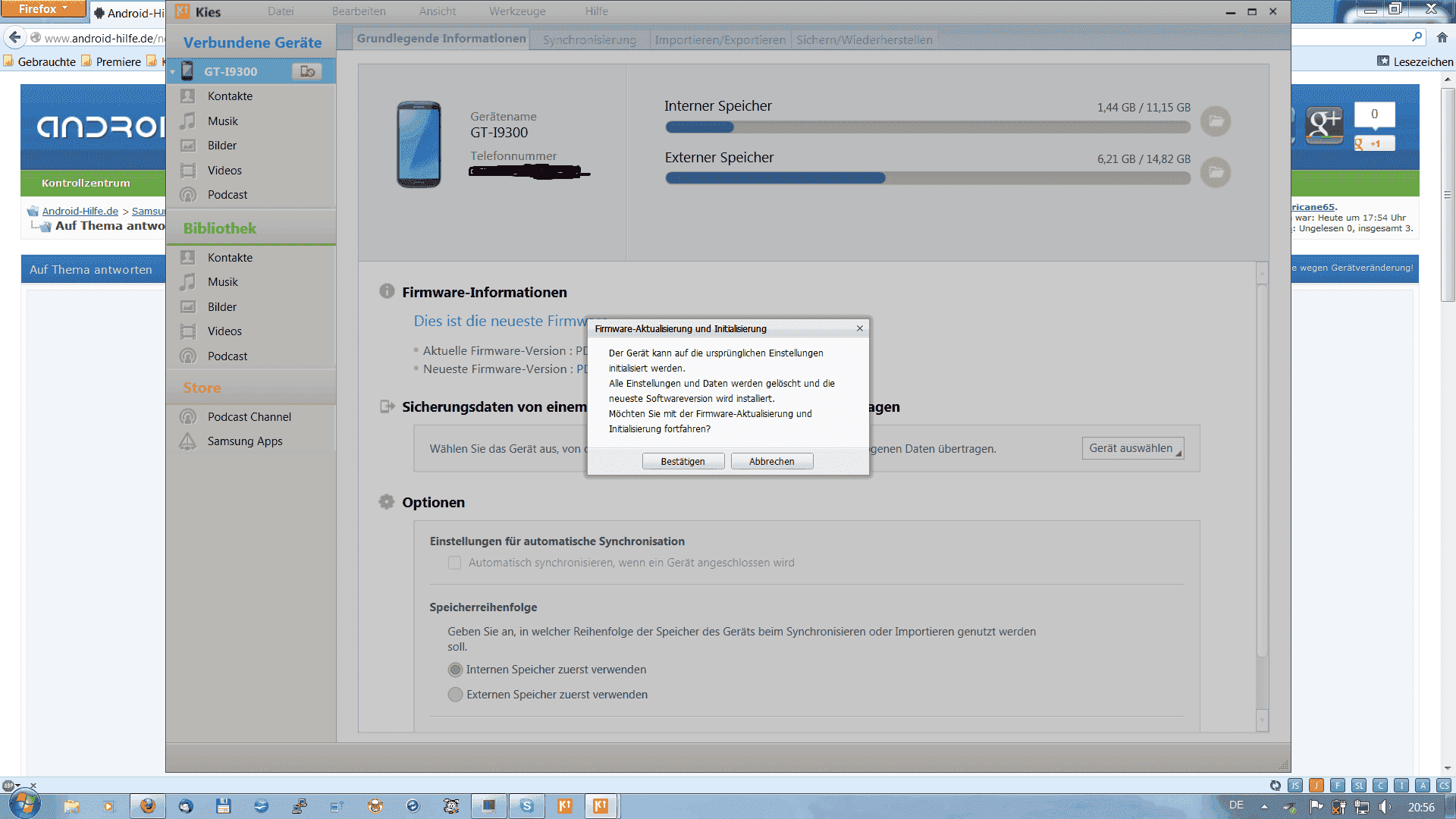Click the Adblock Plus ABP icon

[8, 786]
